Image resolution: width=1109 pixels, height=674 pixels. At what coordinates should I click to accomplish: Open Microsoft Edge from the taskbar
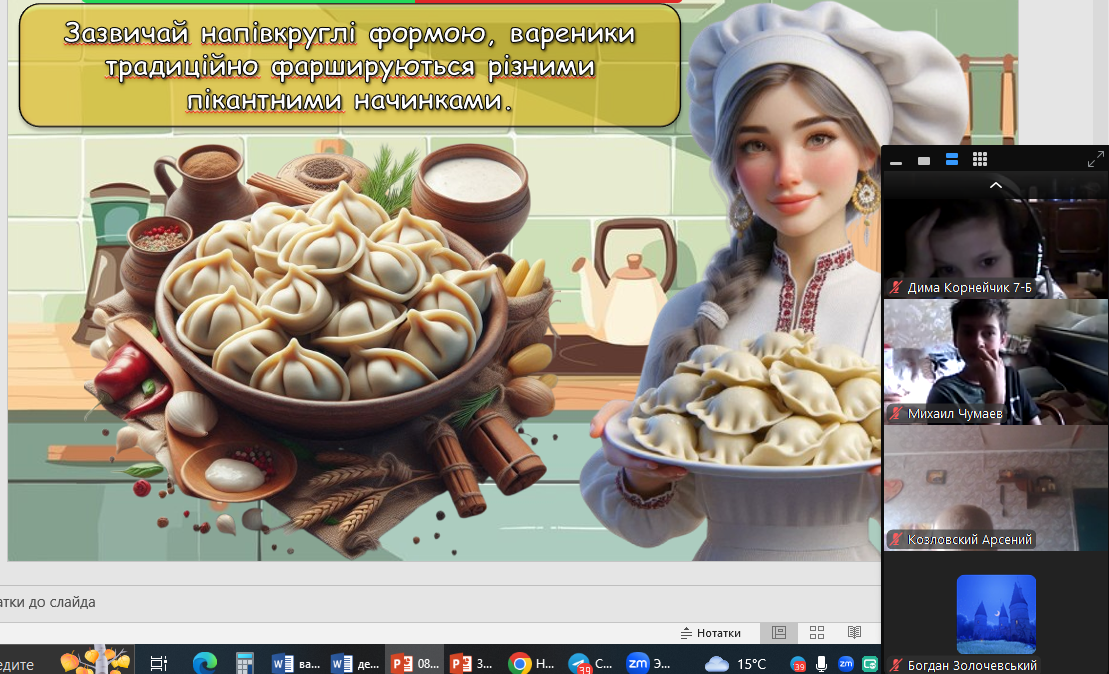click(x=205, y=662)
